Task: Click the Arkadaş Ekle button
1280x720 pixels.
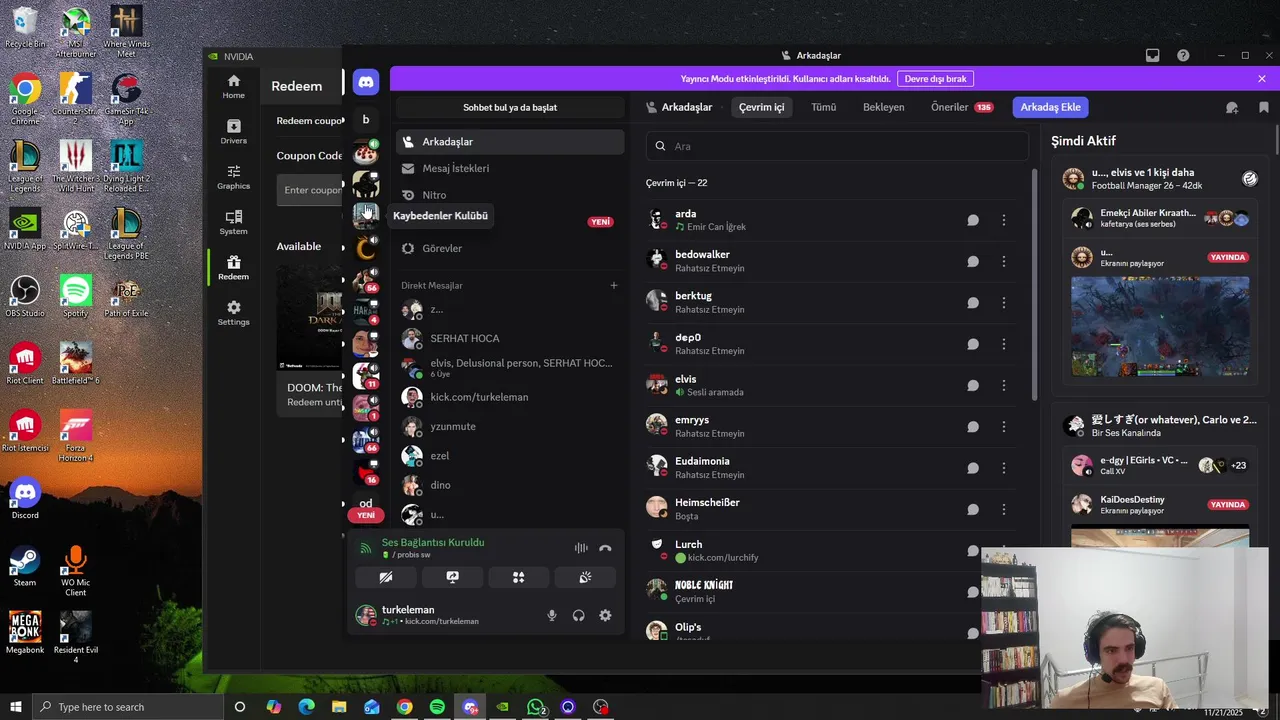Action: 1050,107
